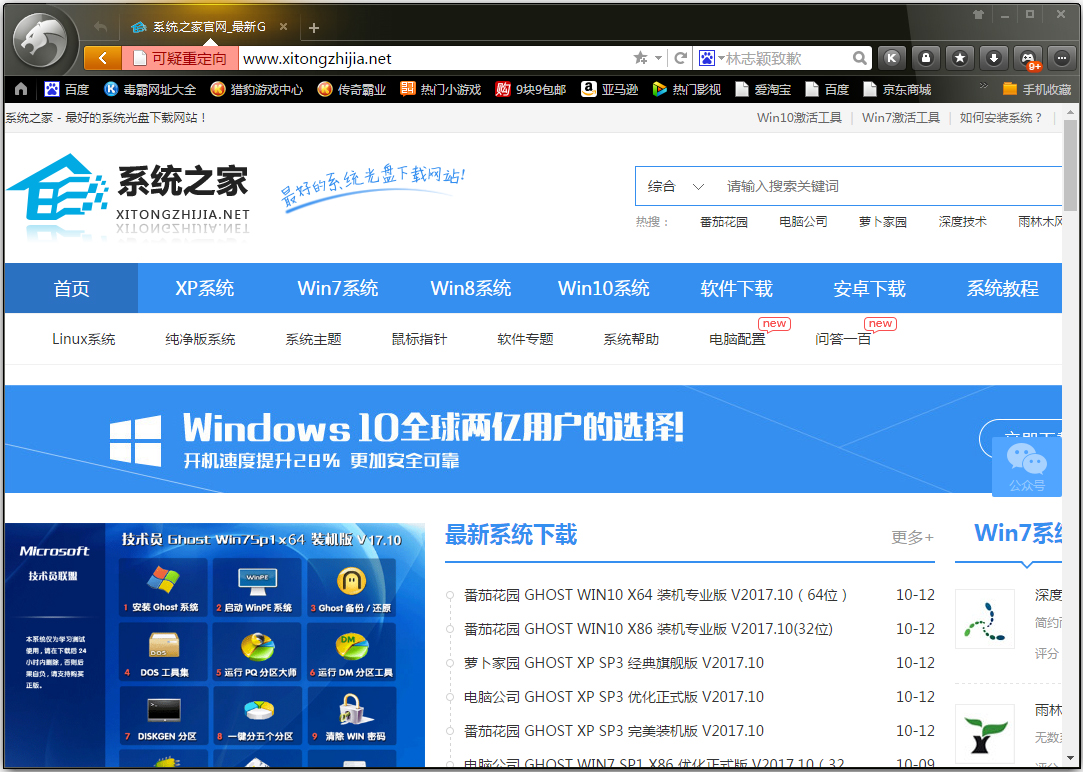Reload the page with refresh icon
Screen dimensions: 1083x772
[680, 58]
